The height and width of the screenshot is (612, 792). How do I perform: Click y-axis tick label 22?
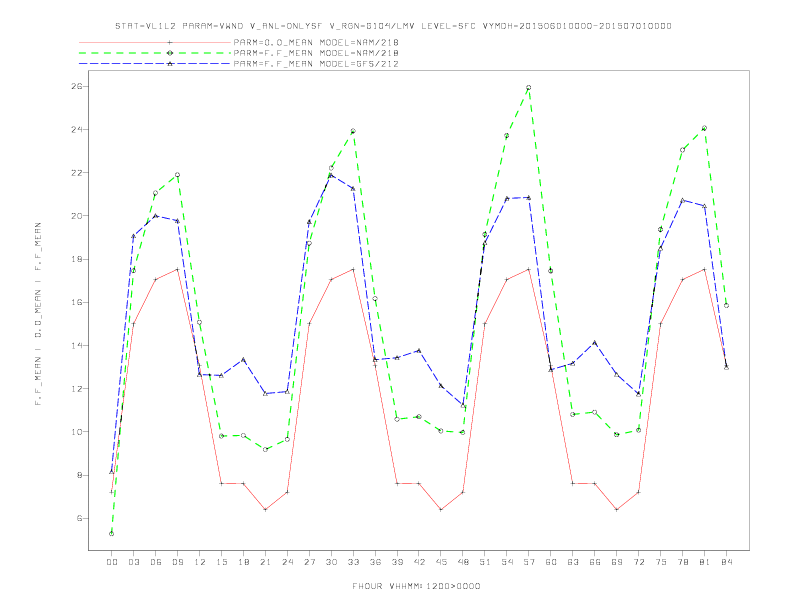point(76,173)
